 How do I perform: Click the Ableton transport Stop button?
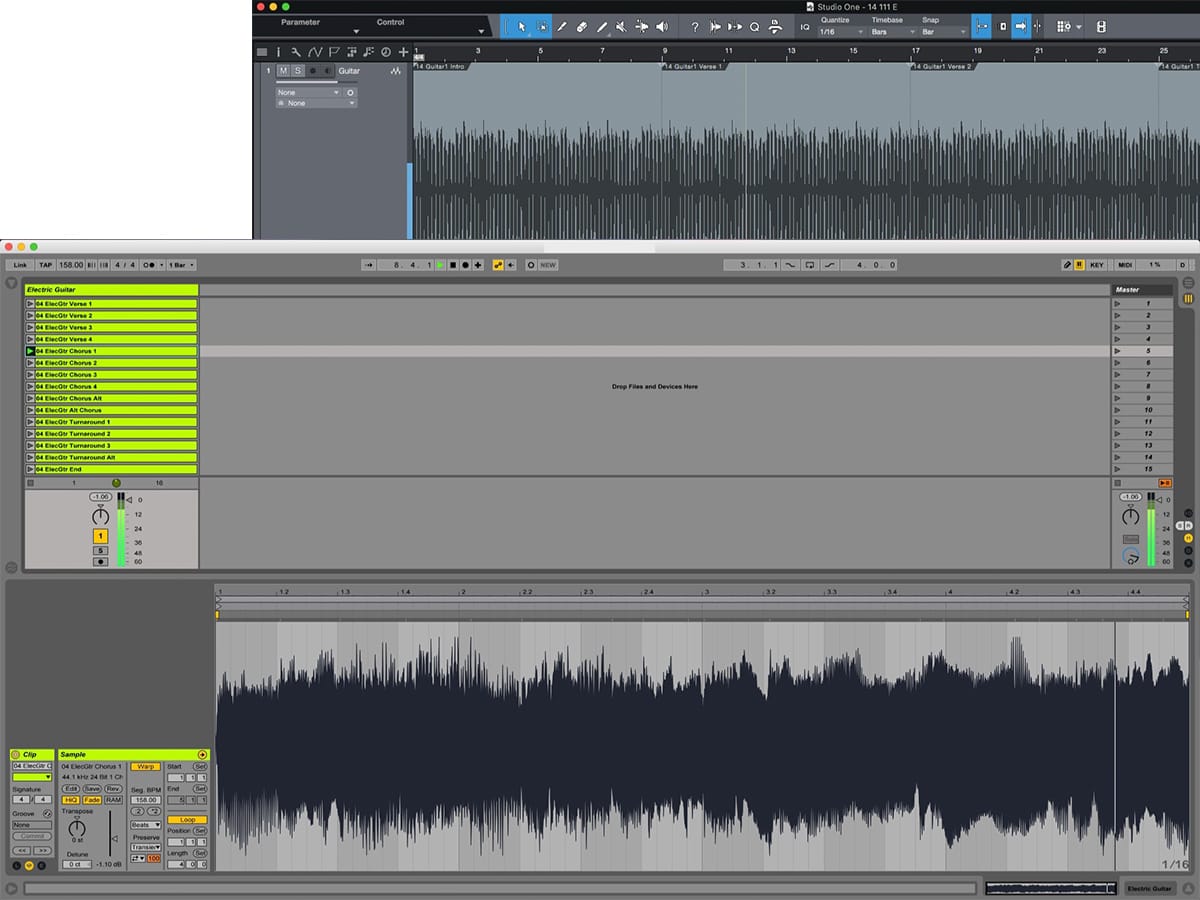[452, 265]
